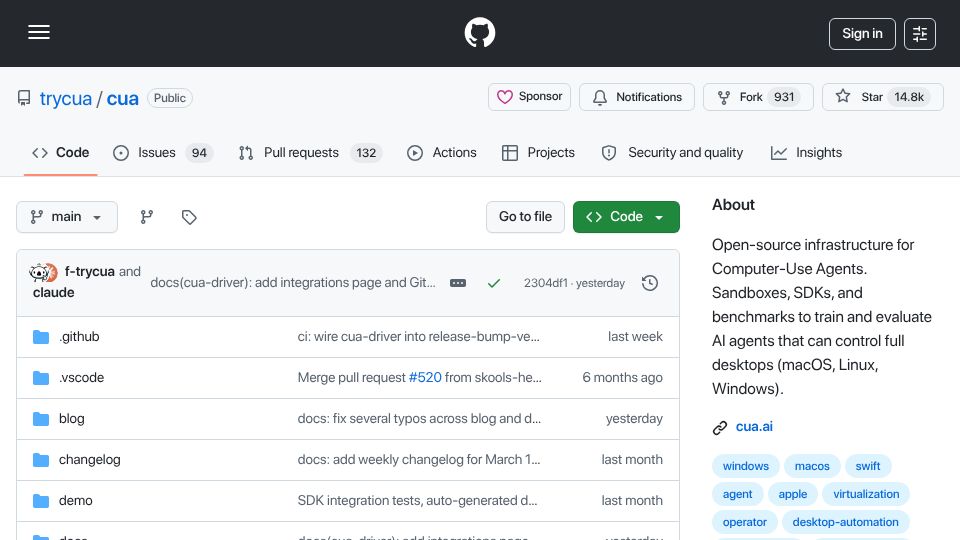
Task: Open Security and quality tab
Action: pos(672,152)
